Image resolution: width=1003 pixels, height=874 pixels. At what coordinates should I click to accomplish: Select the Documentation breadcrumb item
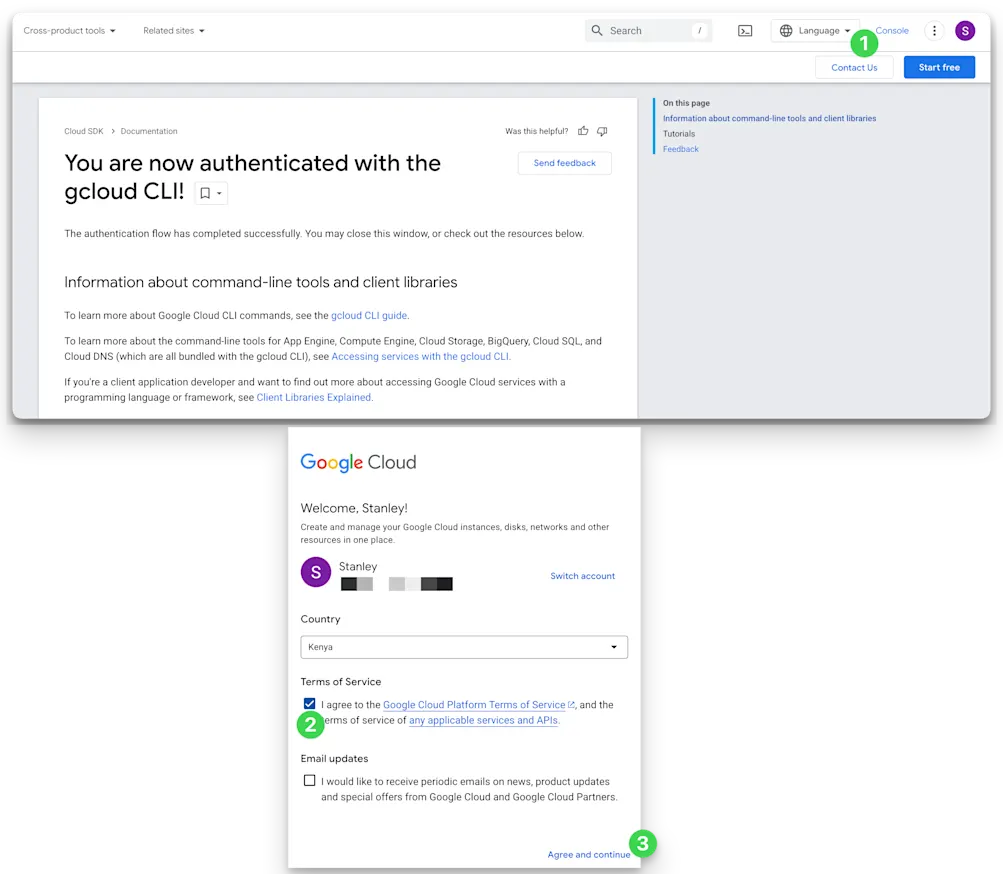[x=148, y=131]
